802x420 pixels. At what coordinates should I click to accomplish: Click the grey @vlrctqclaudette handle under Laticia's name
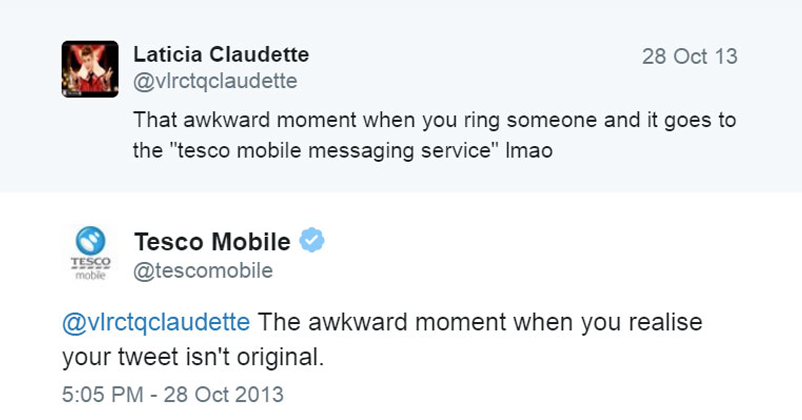point(215,81)
